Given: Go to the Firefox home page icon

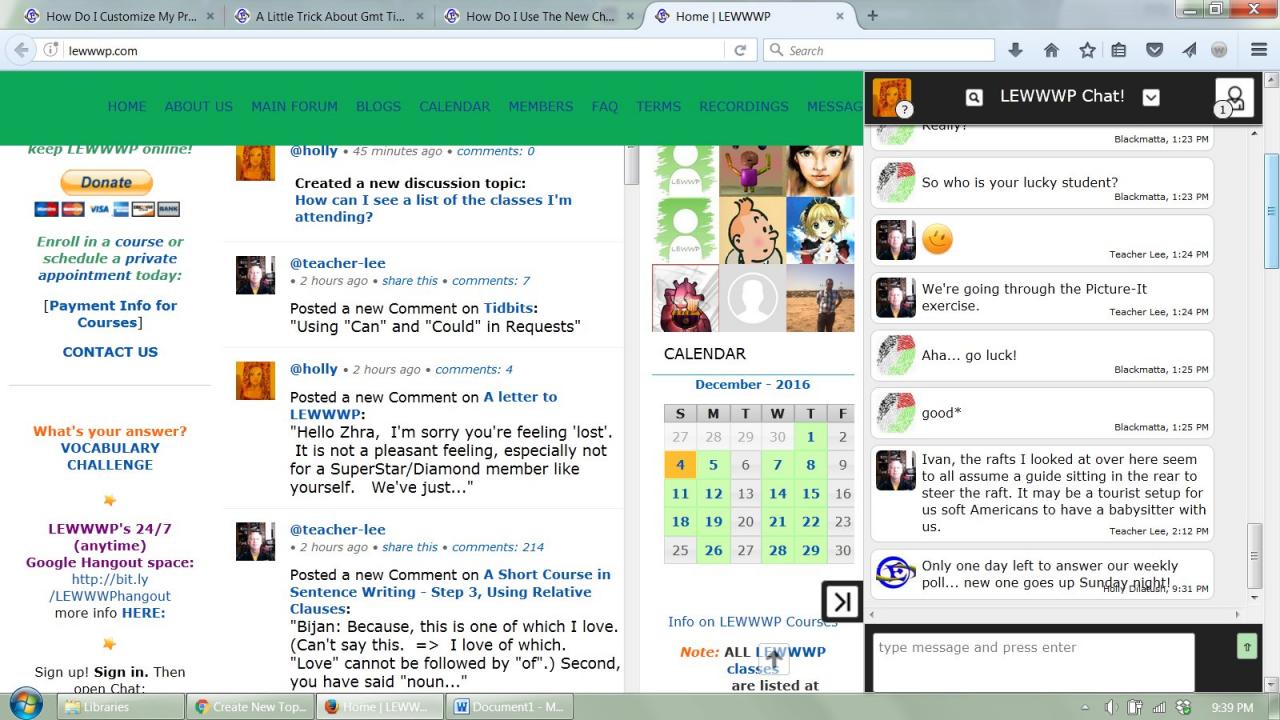Looking at the screenshot, I should click(1051, 50).
